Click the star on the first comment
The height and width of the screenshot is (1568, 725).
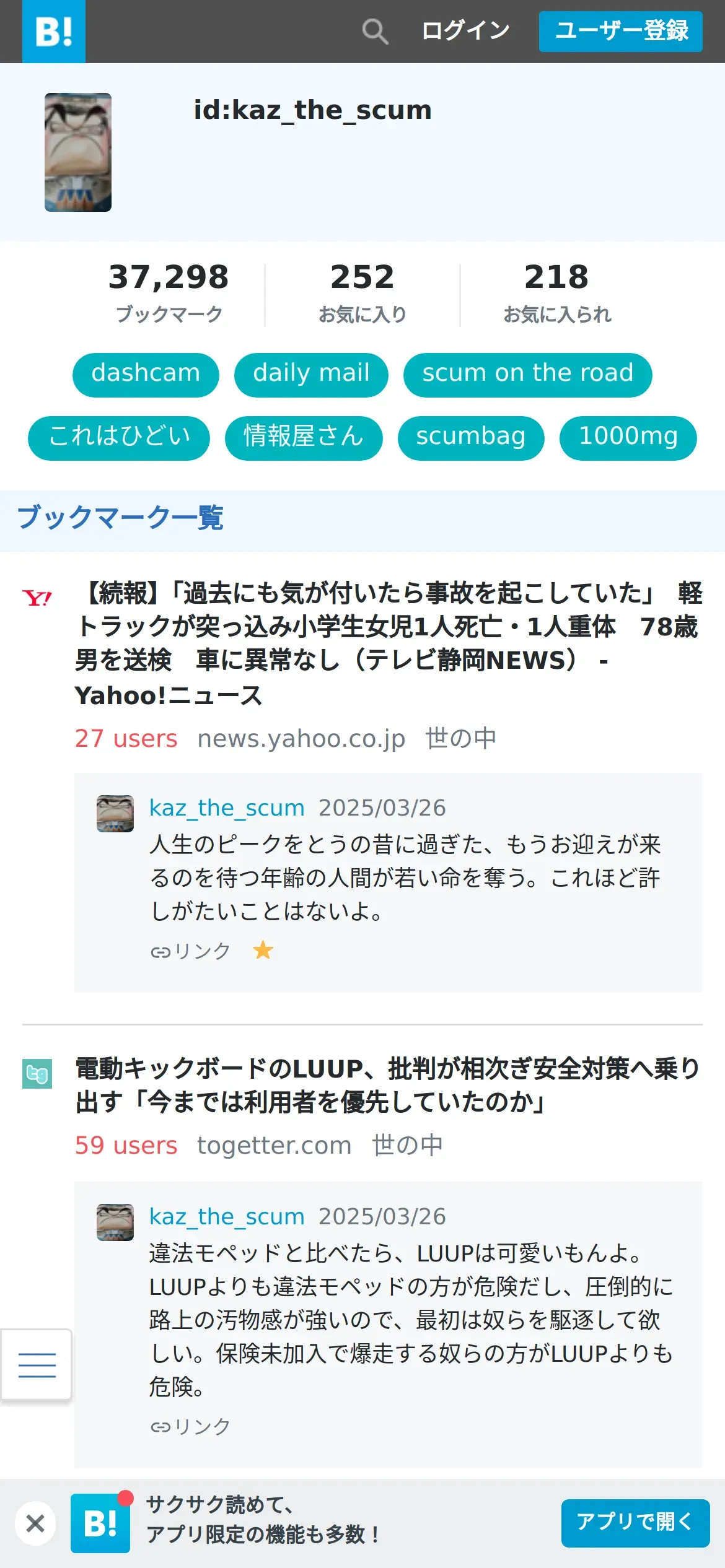click(x=263, y=950)
